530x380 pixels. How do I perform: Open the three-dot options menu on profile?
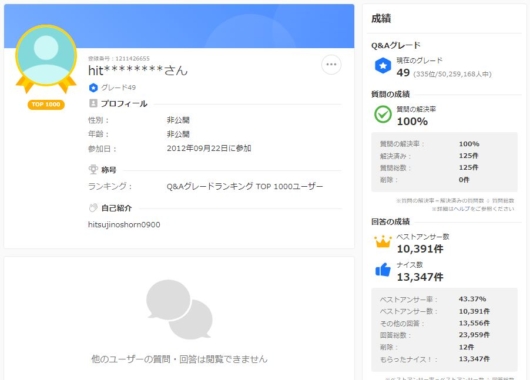[x=331, y=65]
